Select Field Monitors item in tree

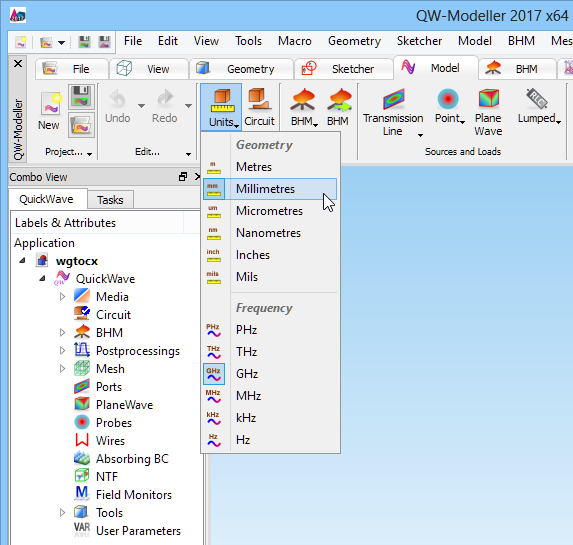[134, 495]
